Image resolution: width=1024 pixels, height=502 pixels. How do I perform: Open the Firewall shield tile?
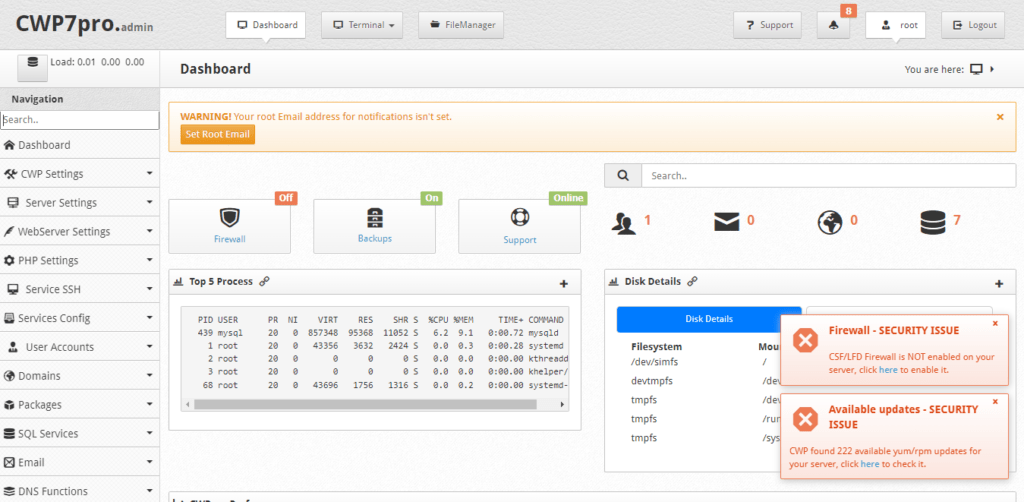coord(230,227)
